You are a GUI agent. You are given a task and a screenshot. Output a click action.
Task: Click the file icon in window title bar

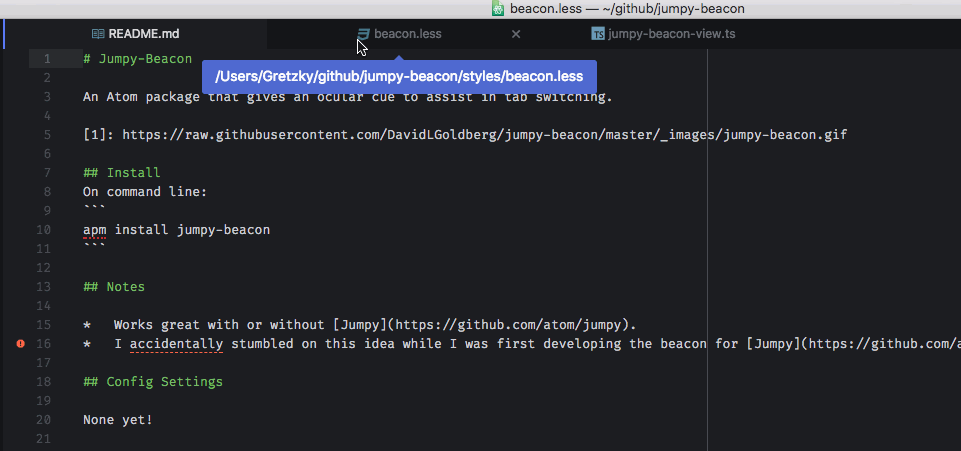coord(498,9)
